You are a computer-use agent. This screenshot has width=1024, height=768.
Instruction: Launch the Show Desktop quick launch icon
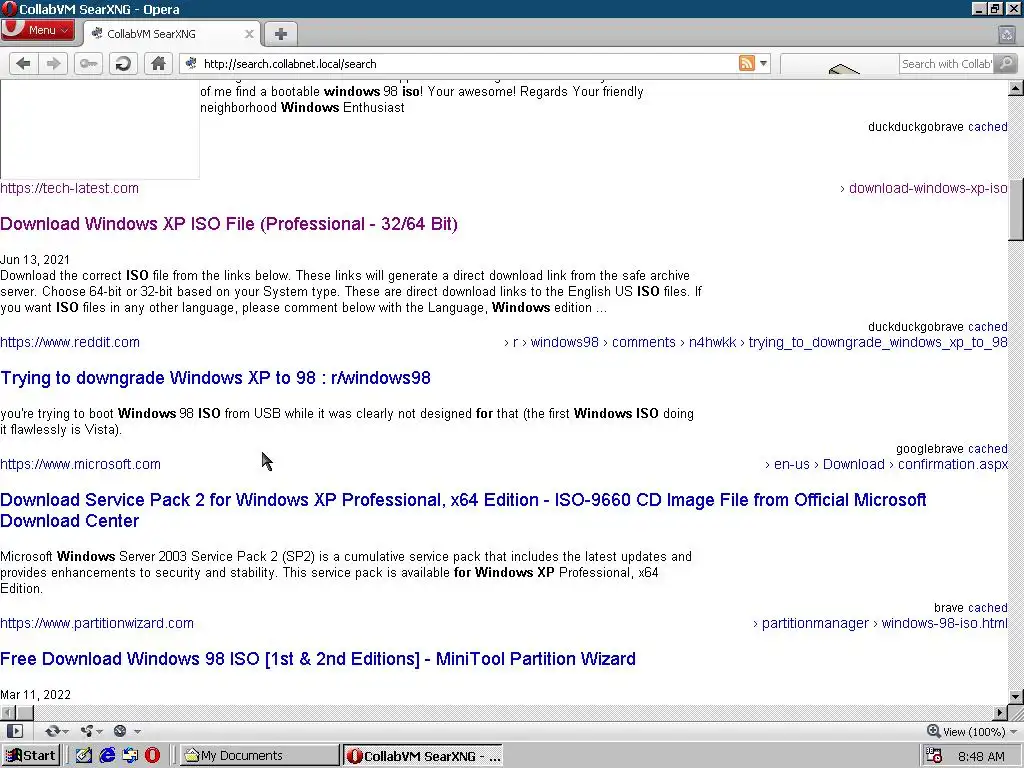[x=84, y=756]
